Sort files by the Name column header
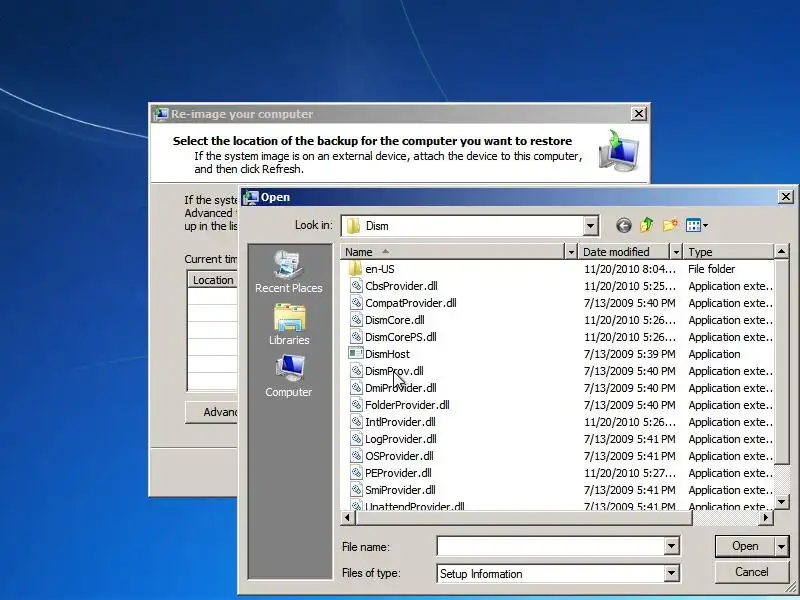This screenshot has width=800, height=600. tap(453, 252)
